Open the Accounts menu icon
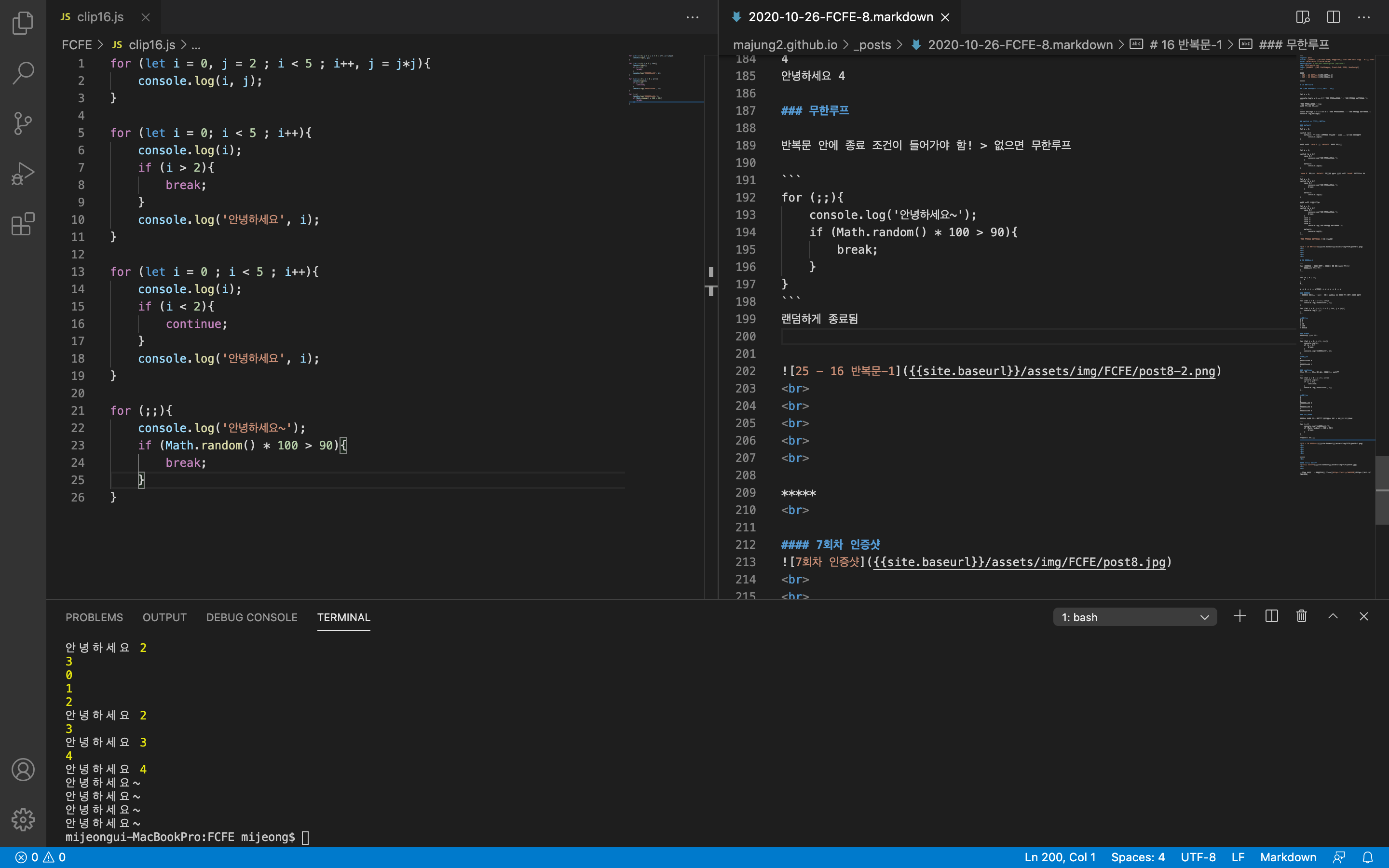Screen dimensions: 1389x868 [23, 770]
